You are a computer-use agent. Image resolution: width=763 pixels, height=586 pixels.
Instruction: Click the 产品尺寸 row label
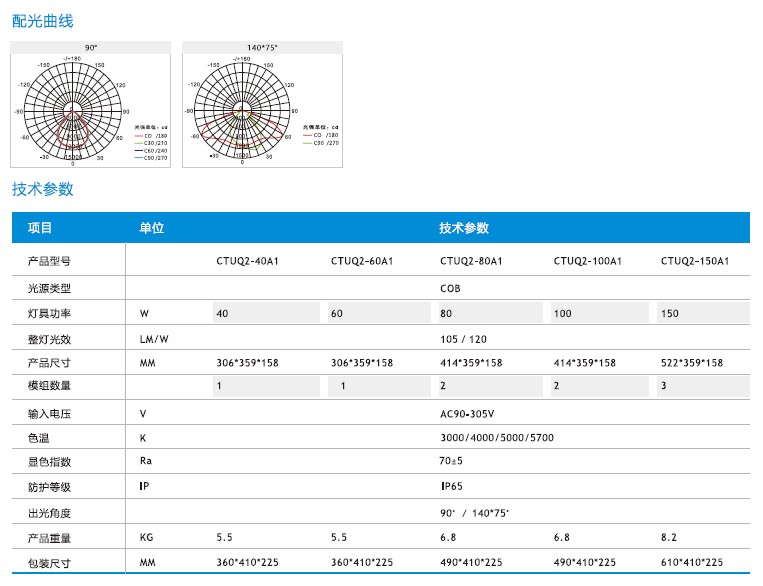49,363
